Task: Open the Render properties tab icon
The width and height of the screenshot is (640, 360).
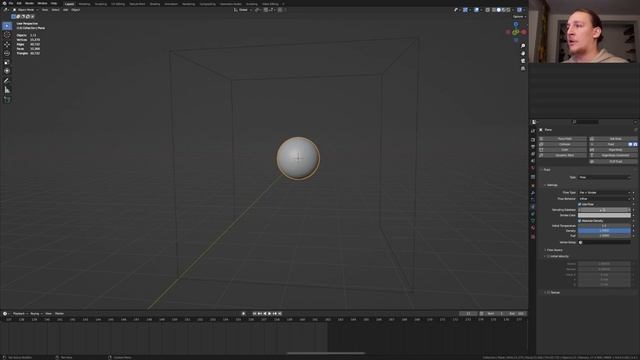Action: 533,140
